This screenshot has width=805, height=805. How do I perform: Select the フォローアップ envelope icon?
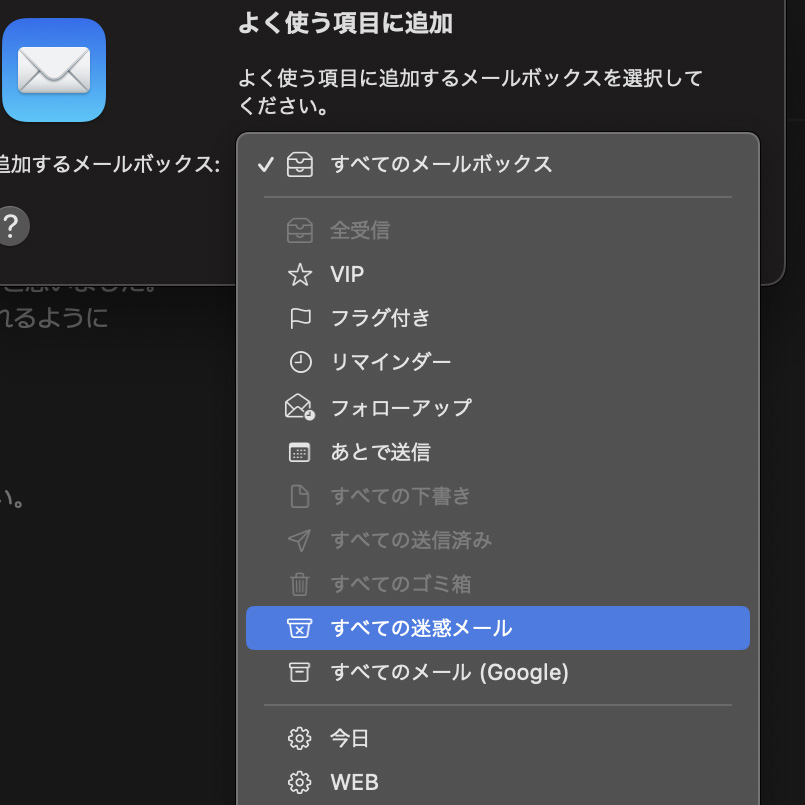click(x=299, y=407)
